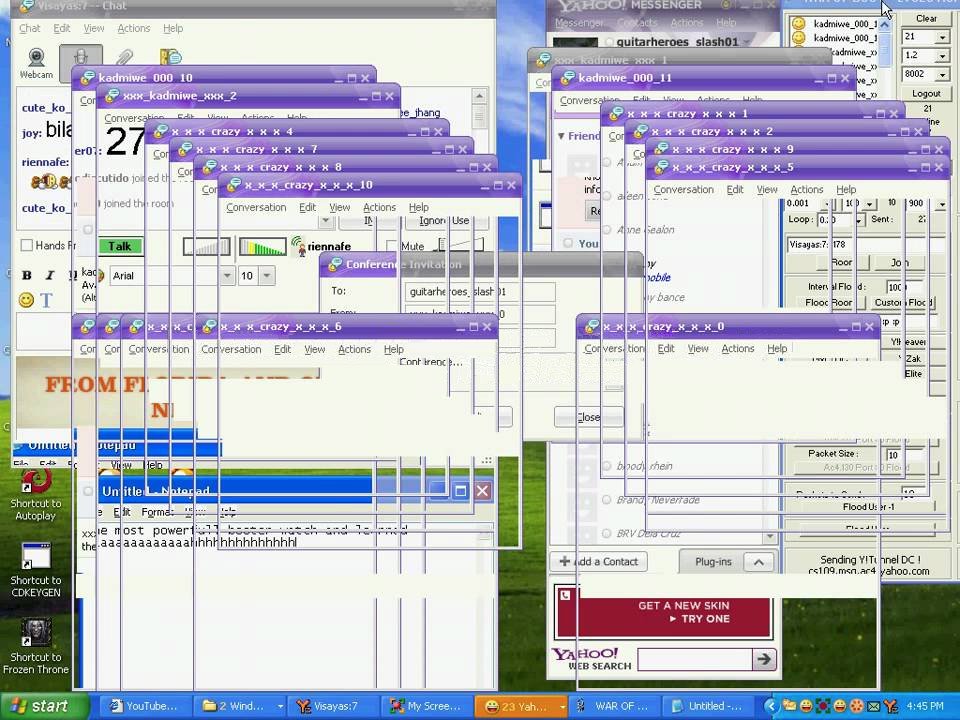Viewport: 960px width, 720px height.
Task: Open the Webcam icon in Visayas:7 chat
Action: (x=36, y=63)
